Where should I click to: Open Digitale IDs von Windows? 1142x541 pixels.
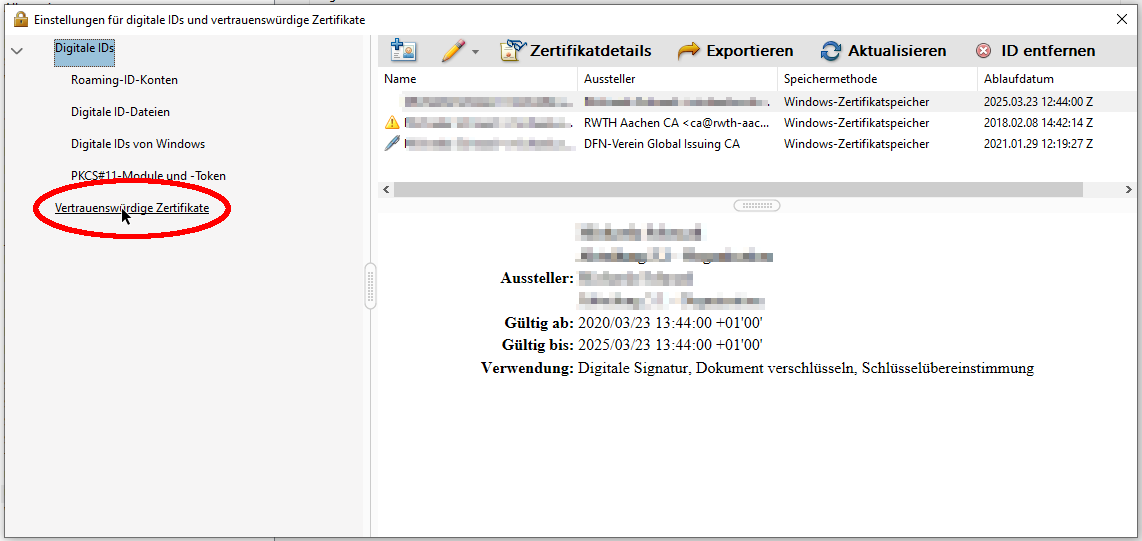pyautogui.click(x=138, y=144)
